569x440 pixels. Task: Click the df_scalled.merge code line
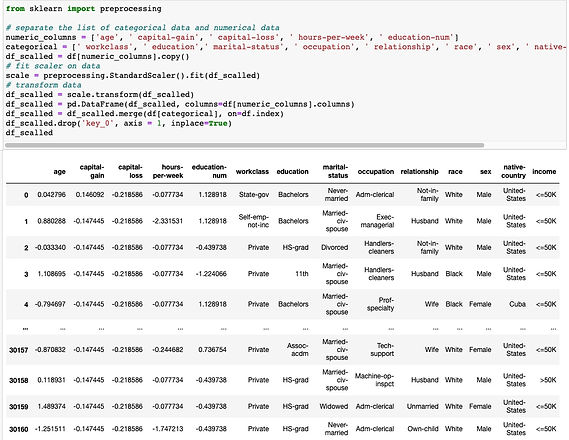145,114
